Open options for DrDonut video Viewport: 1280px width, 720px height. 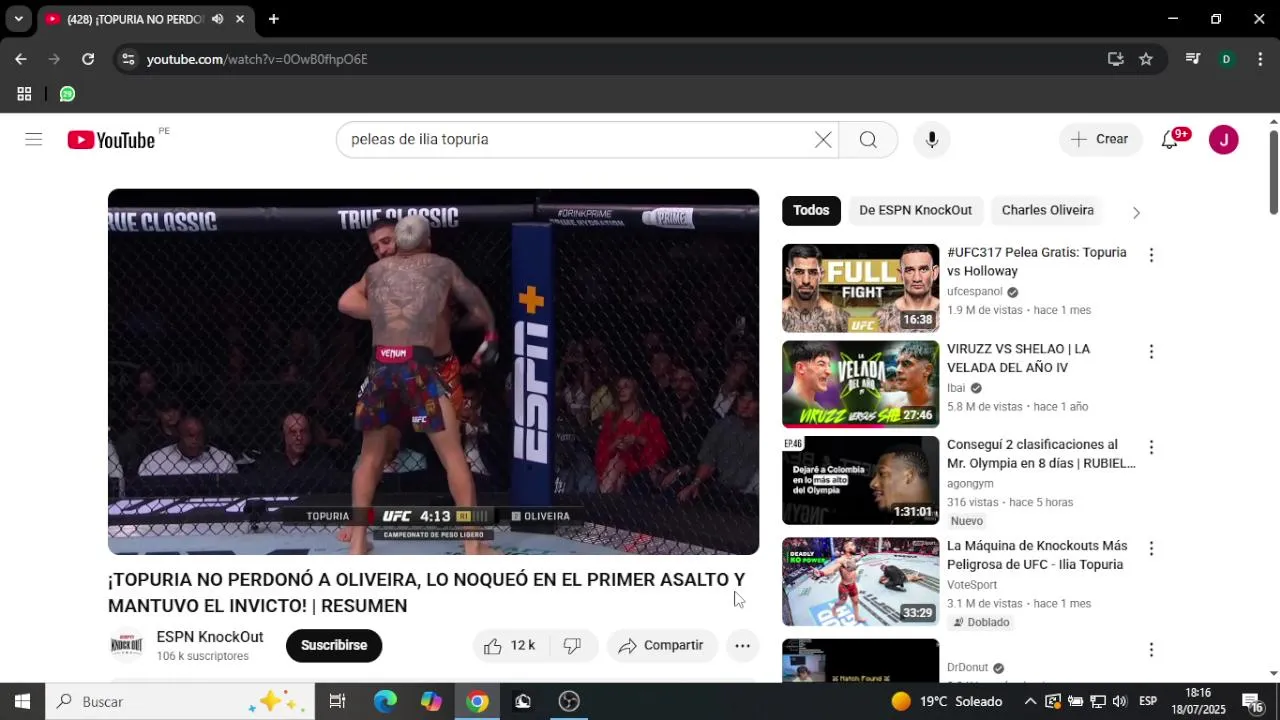1151,650
